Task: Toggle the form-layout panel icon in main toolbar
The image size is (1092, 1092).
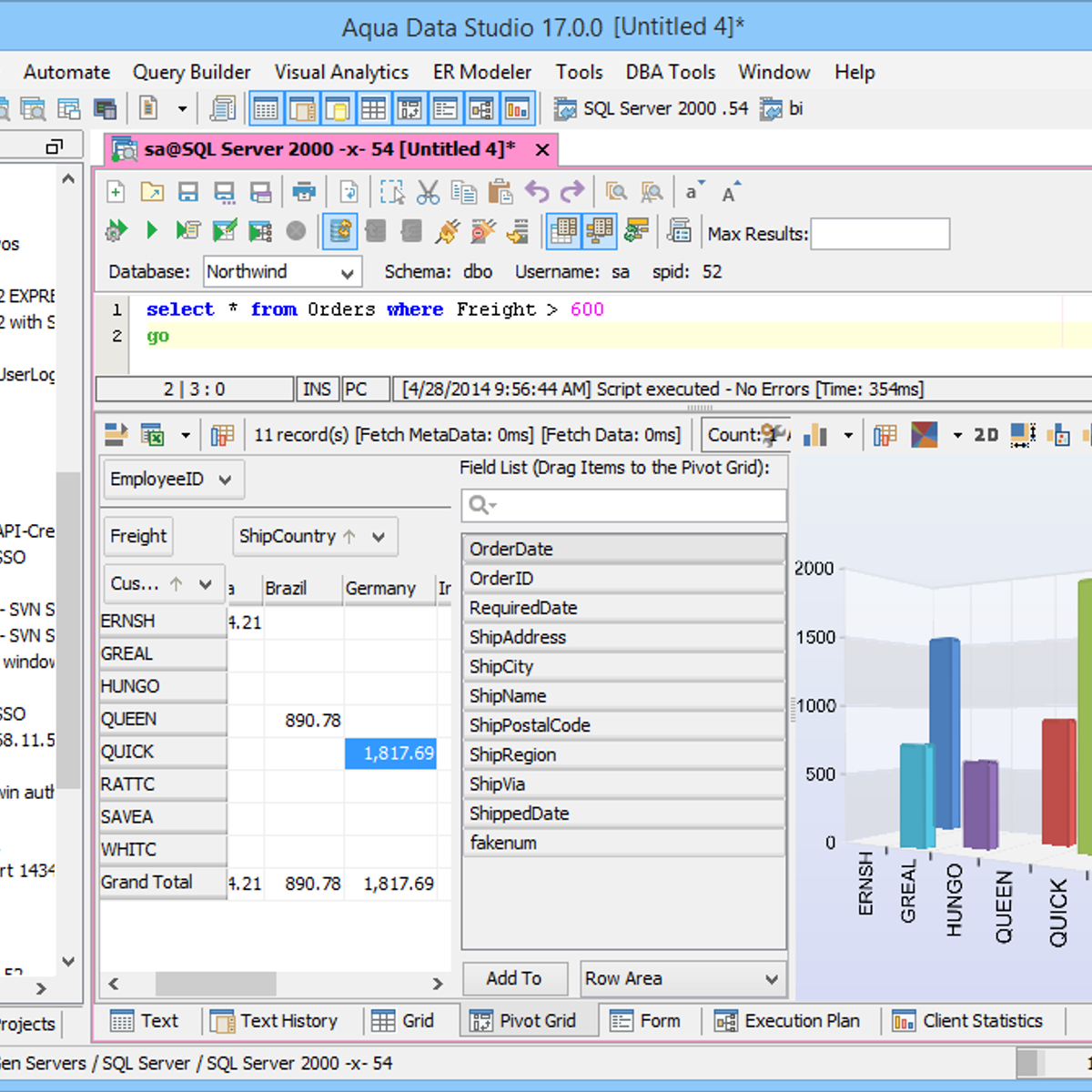Action: tap(445, 109)
